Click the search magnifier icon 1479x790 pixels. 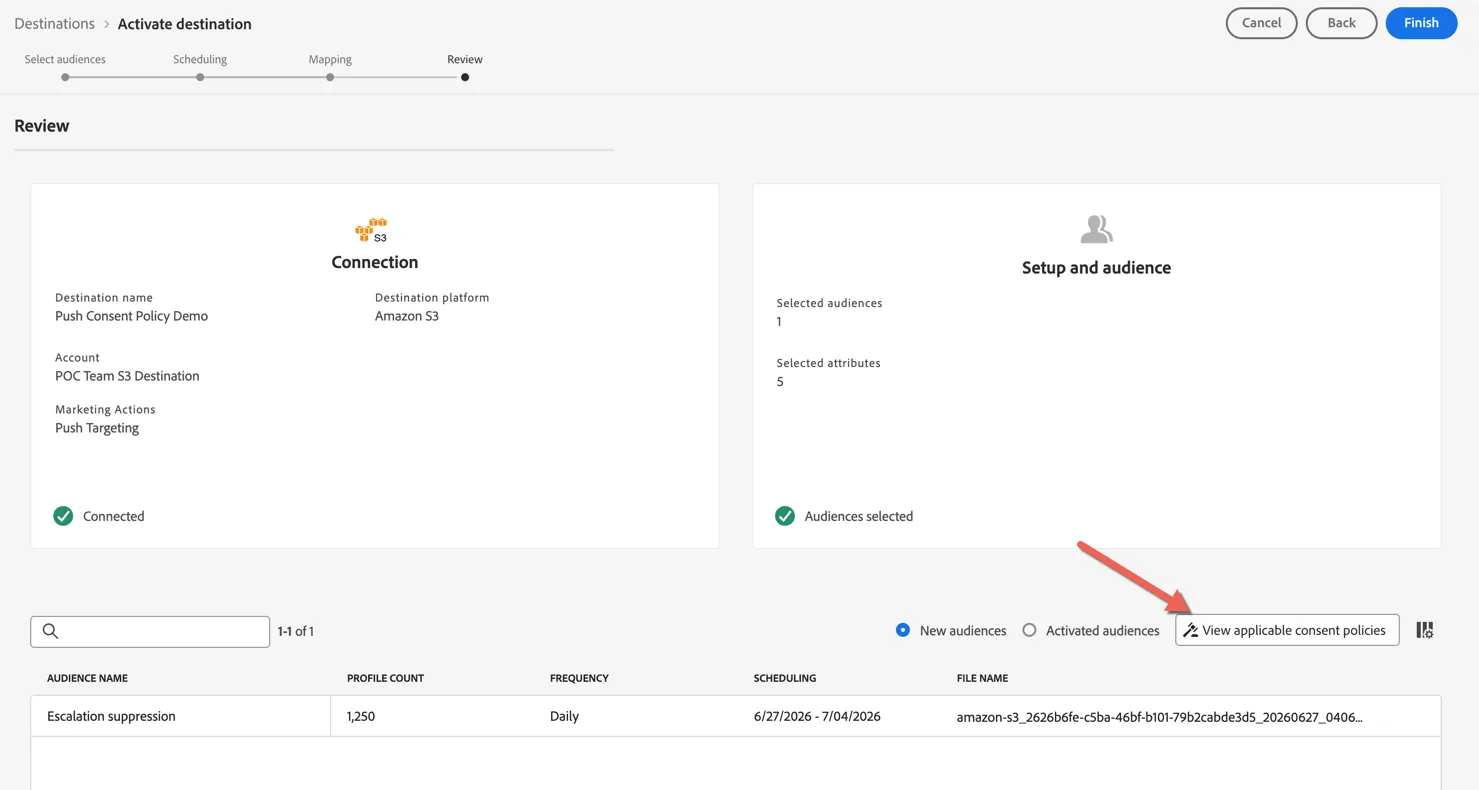50,631
